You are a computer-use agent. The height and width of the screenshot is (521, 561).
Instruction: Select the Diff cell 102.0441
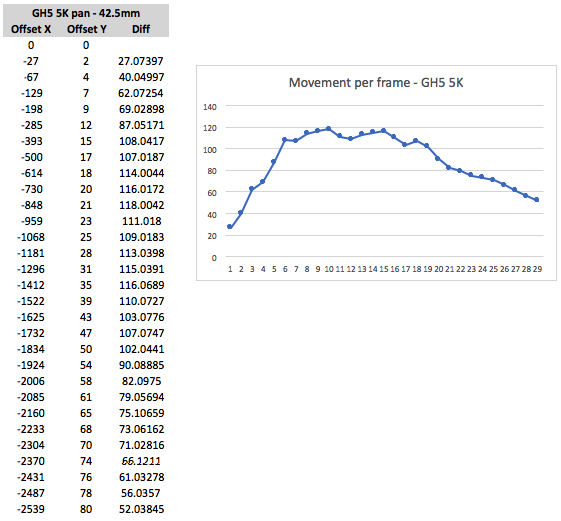141,349
